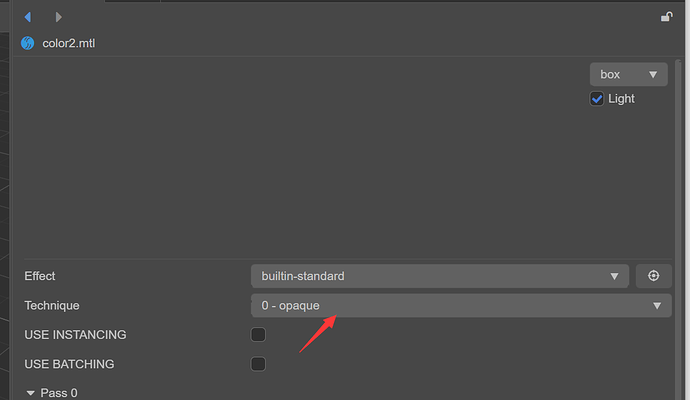Click the Technique property label
The image size is (690, 400).
(51, 305)
